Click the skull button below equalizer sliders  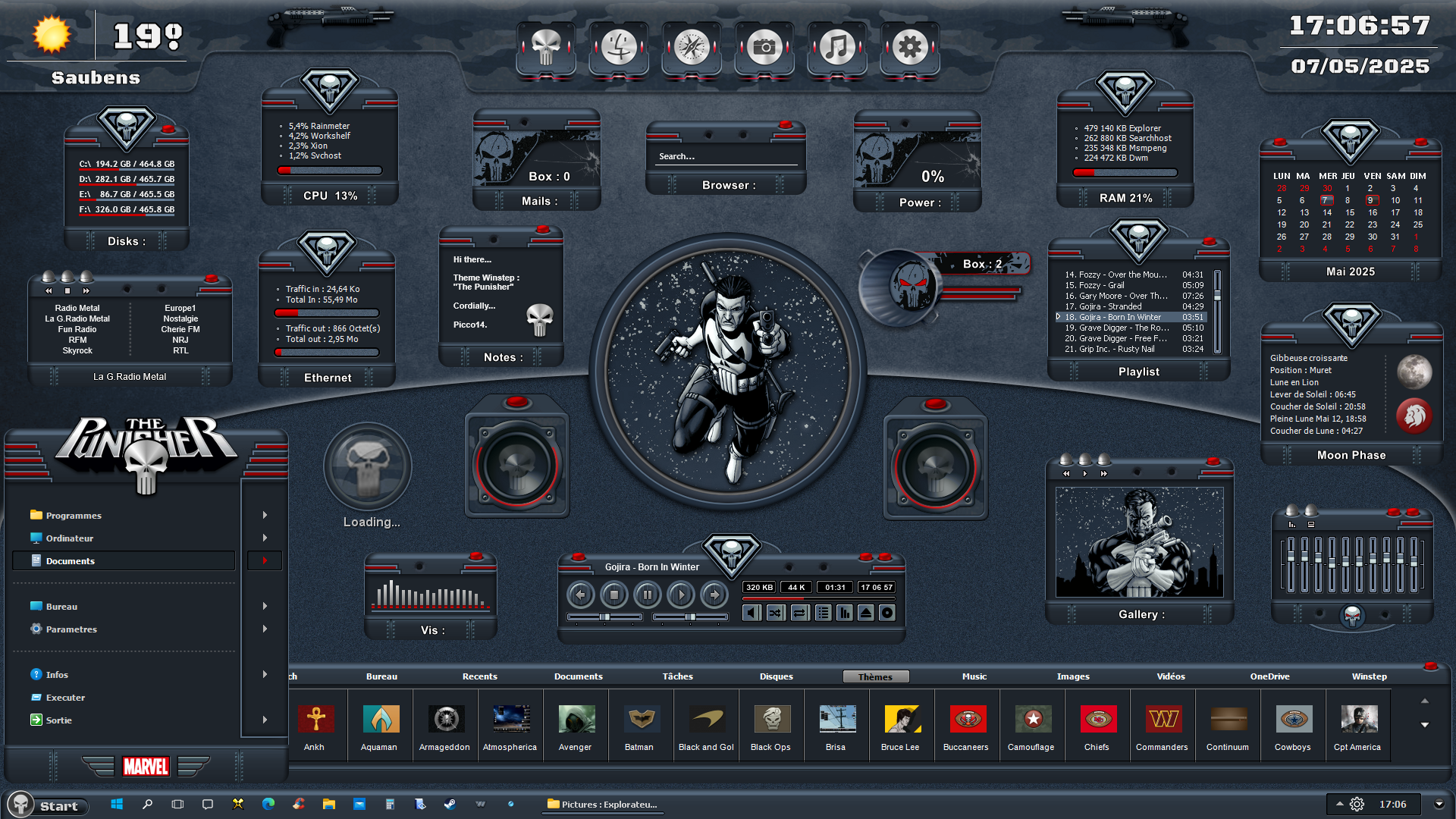pos(1352,617)
